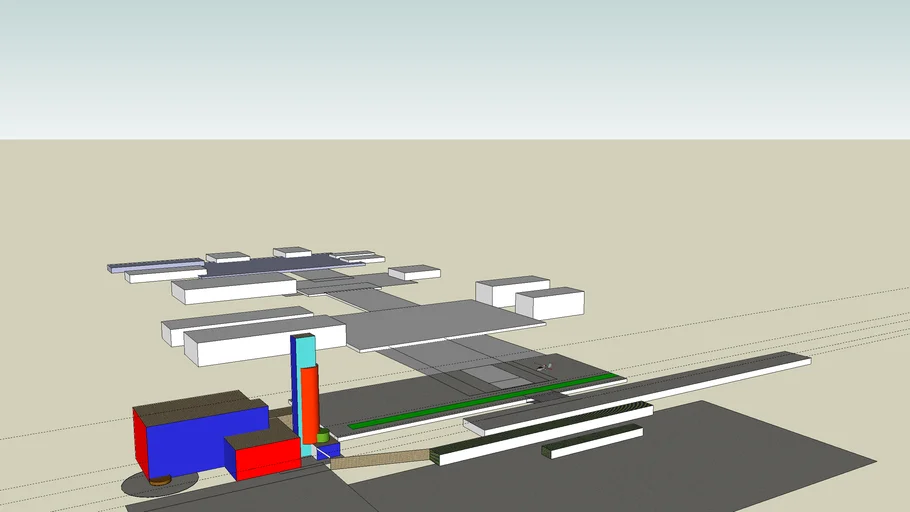This screenshot has width=910, height=512.
Task: Select the tan ramp walkway
Action: pos(380,459)
